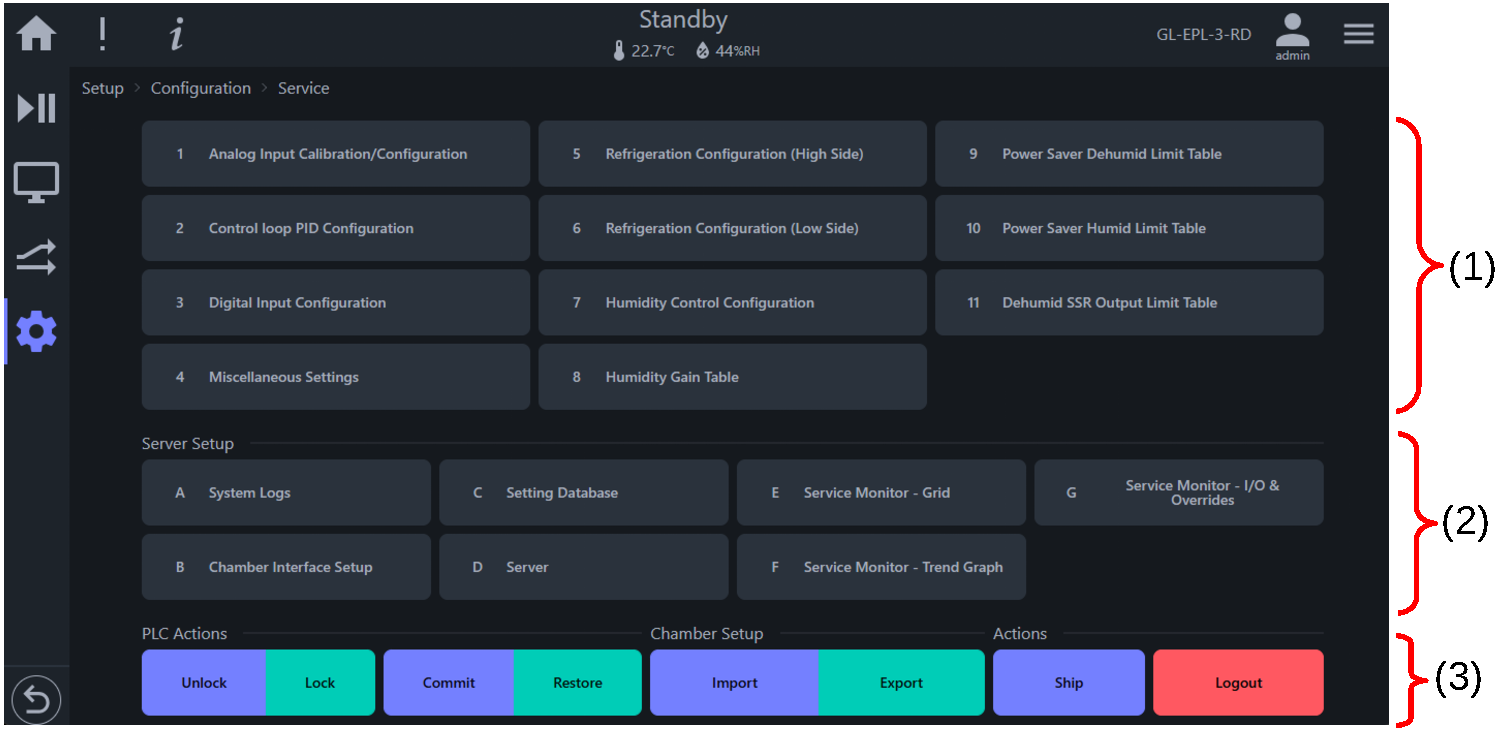Open the hamburger menu

point(1358,34)
